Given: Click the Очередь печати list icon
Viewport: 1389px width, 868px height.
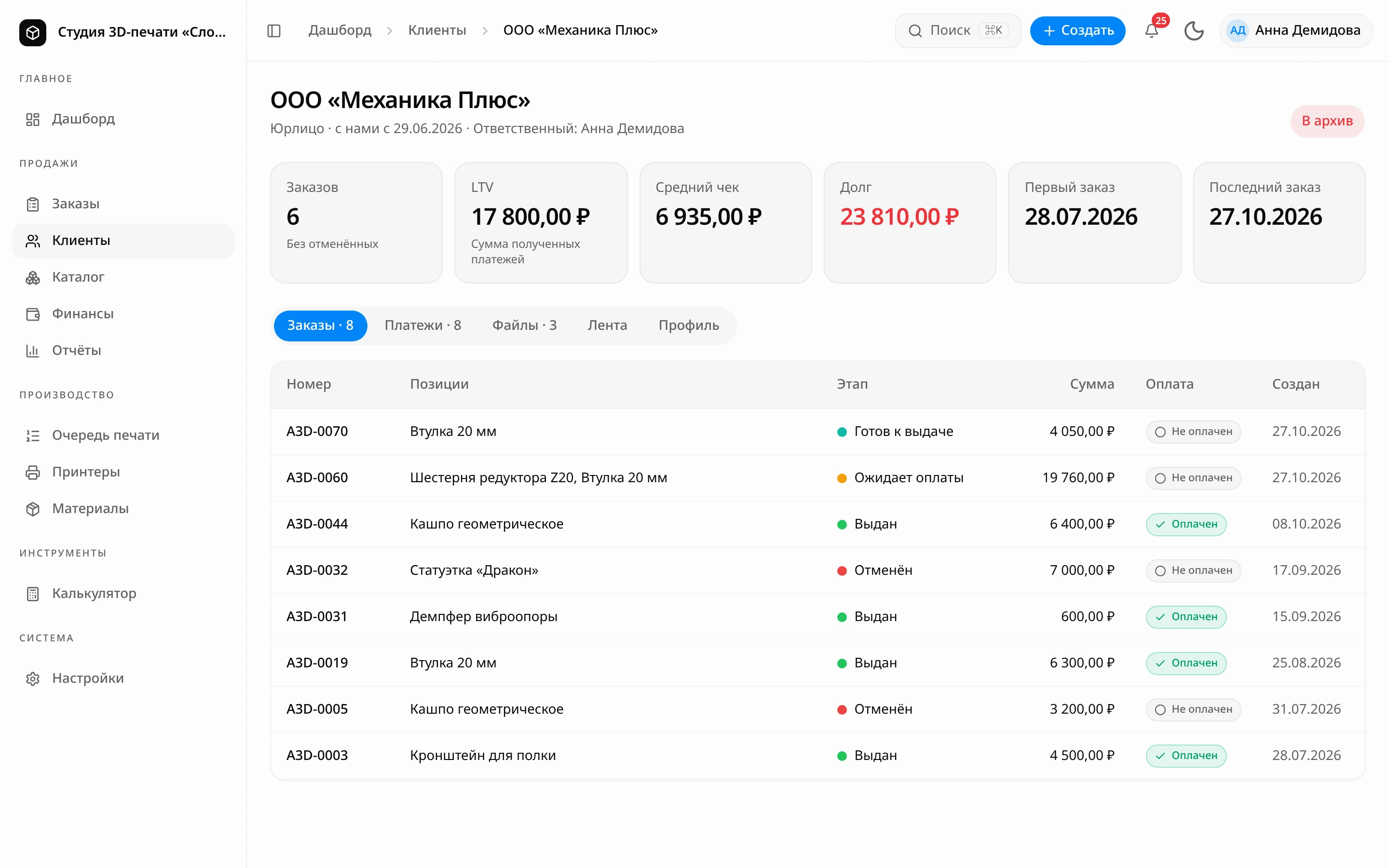Looking at the screenshot, I should (33, 436).
